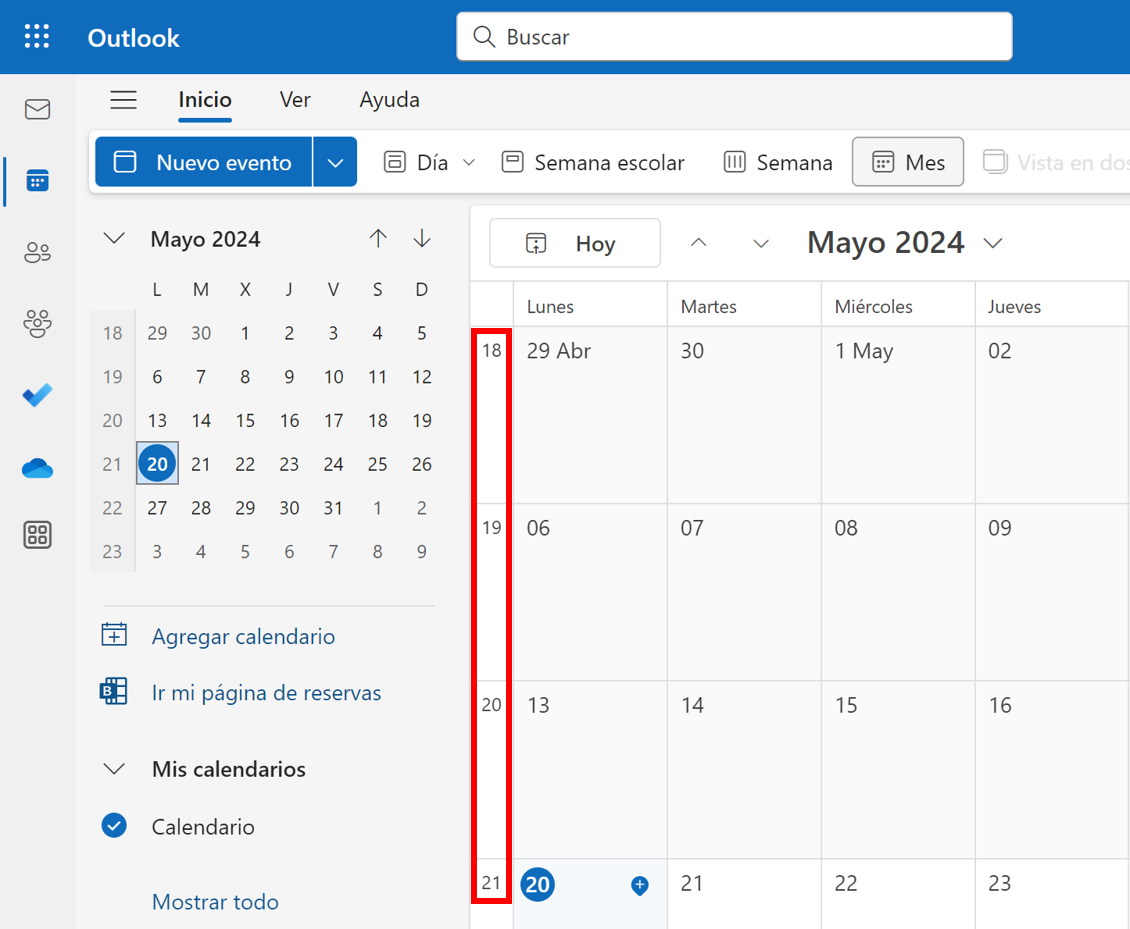Click the Bookings reservation page icon
Image resolution: width=1130 pixels, height=929 pixels.
tap(114, 691)
